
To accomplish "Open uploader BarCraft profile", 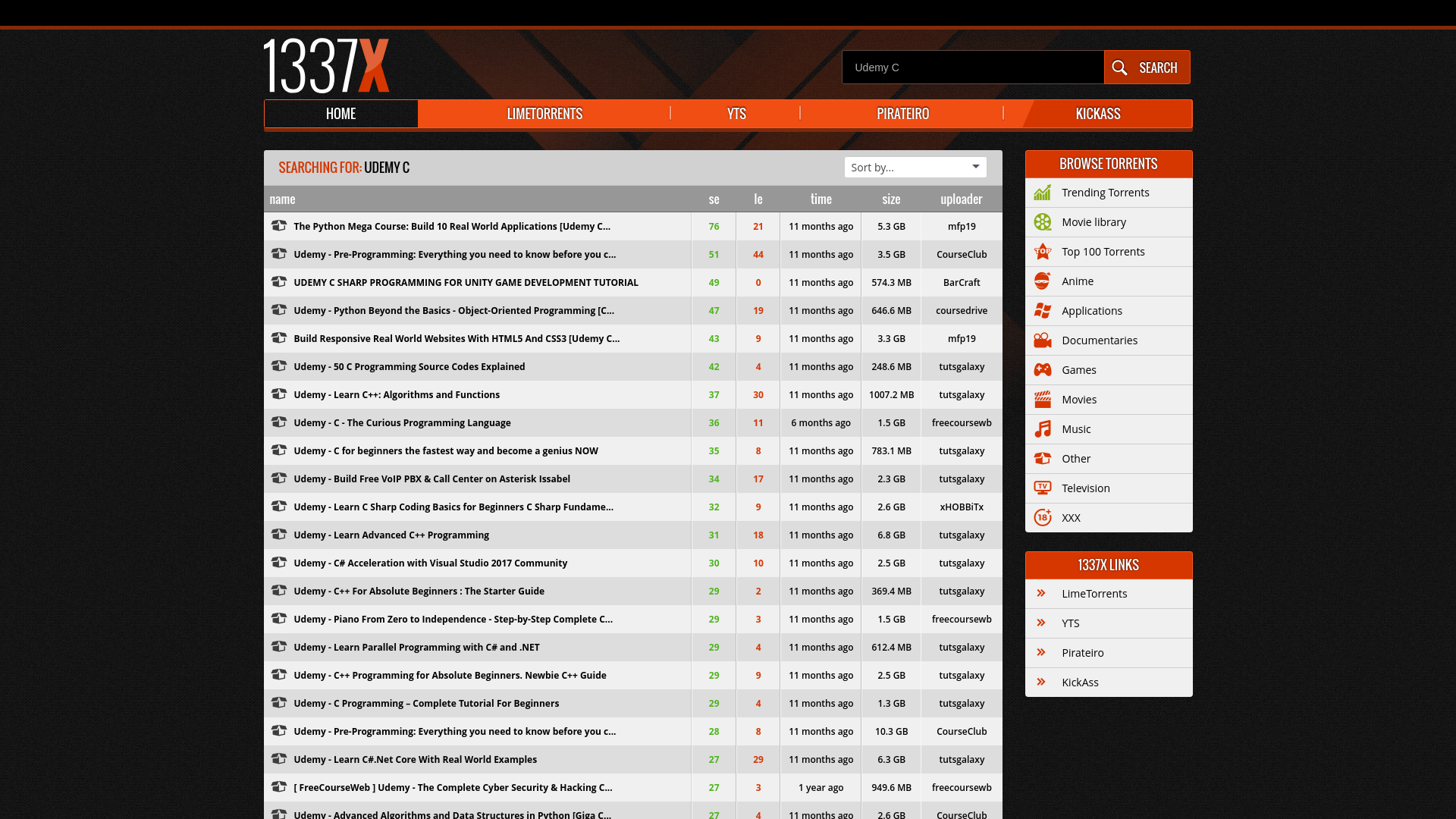I will click(x=962, y=283).
